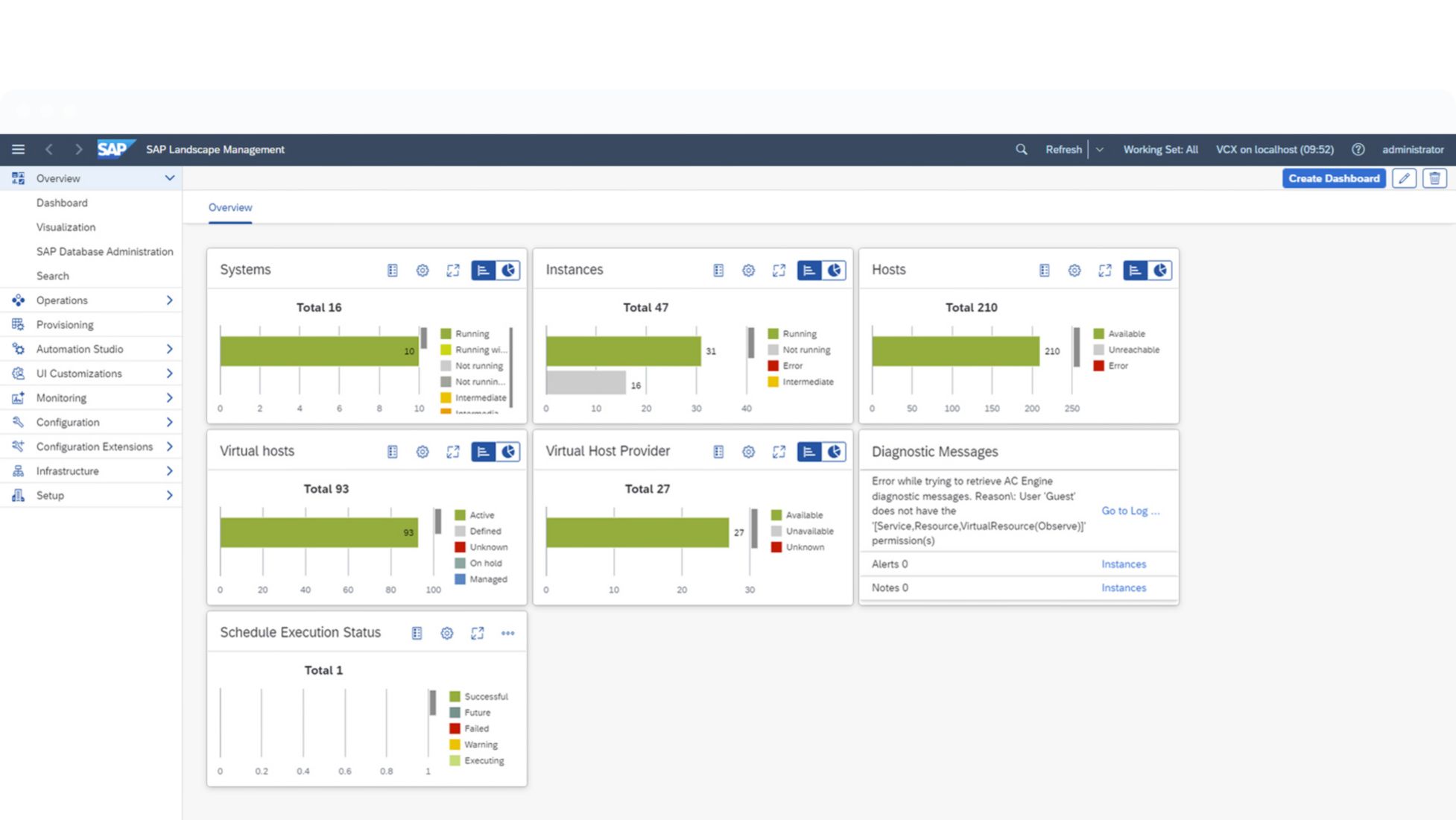
Task: Switch Hosts panel to bar chart
Action: 1134,271
